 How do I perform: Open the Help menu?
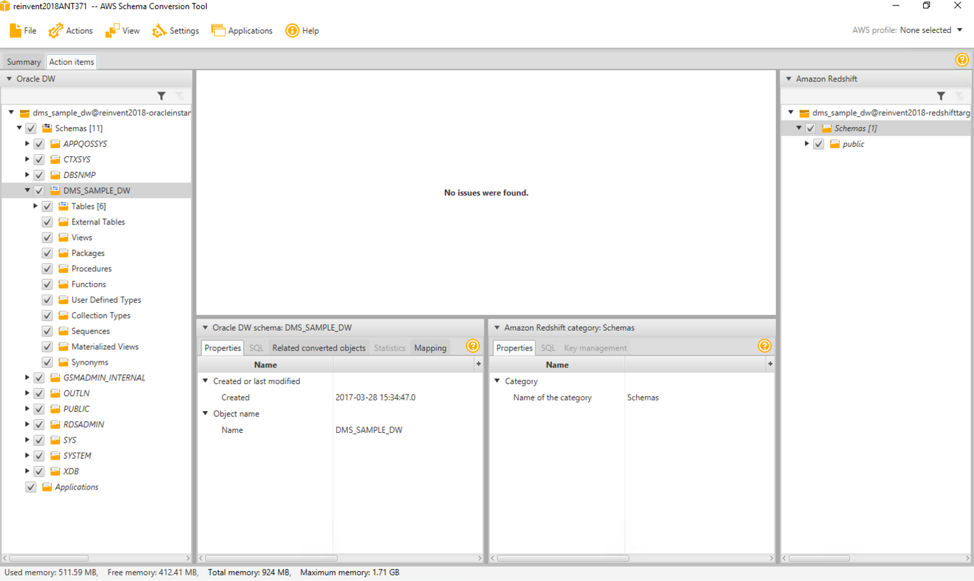tap(302, 30)
